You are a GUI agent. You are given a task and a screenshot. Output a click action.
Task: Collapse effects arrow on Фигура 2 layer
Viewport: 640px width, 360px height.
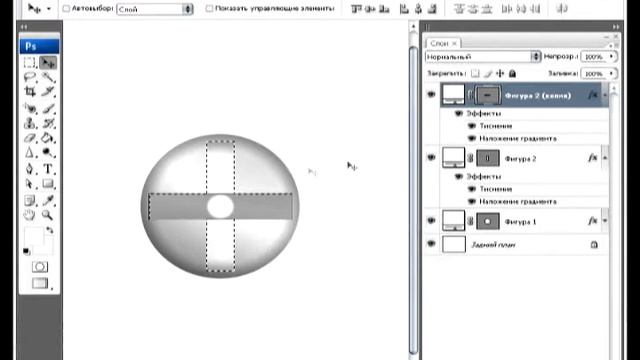pos(605,158)
